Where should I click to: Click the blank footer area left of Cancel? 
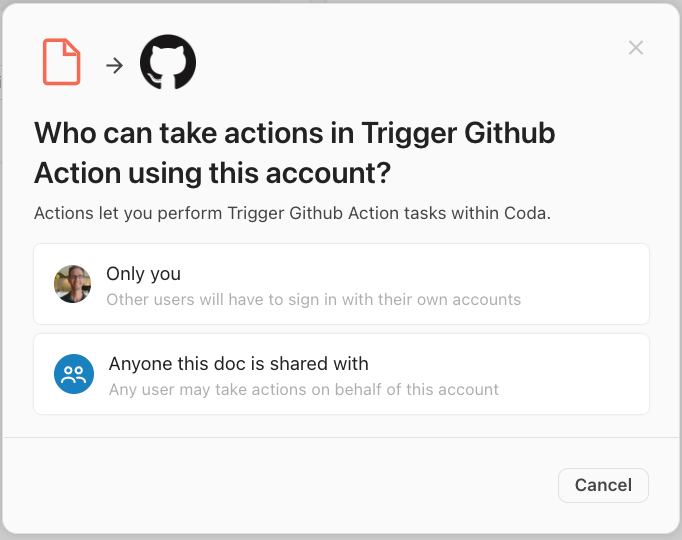coord(280,485)
